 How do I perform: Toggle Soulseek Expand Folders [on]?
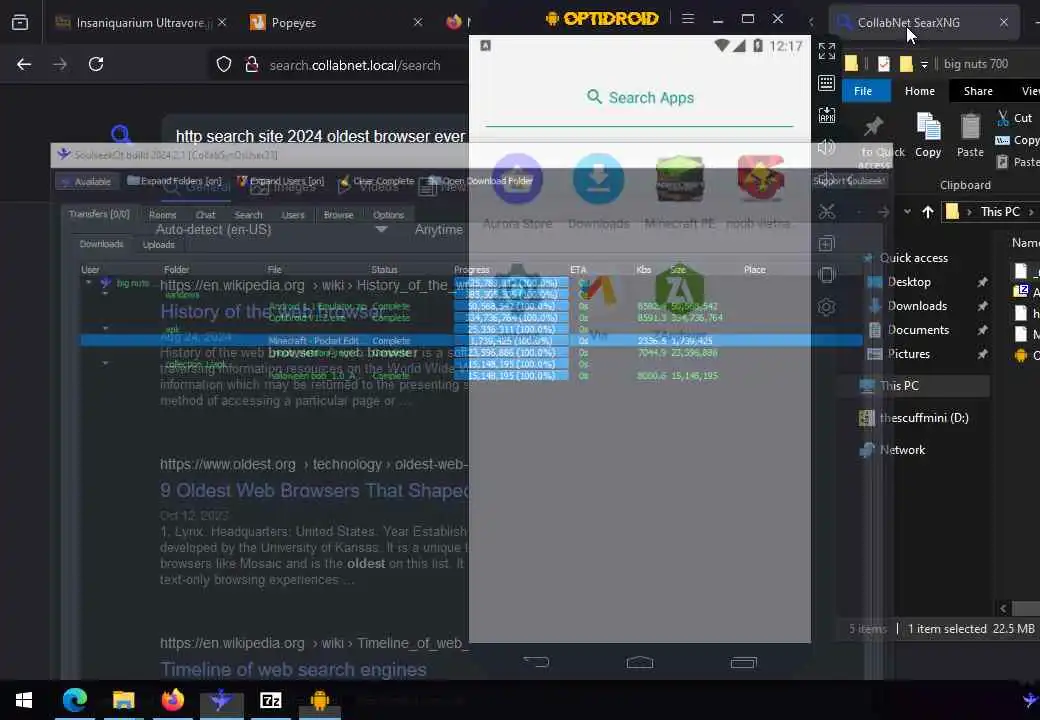point(174,181)
